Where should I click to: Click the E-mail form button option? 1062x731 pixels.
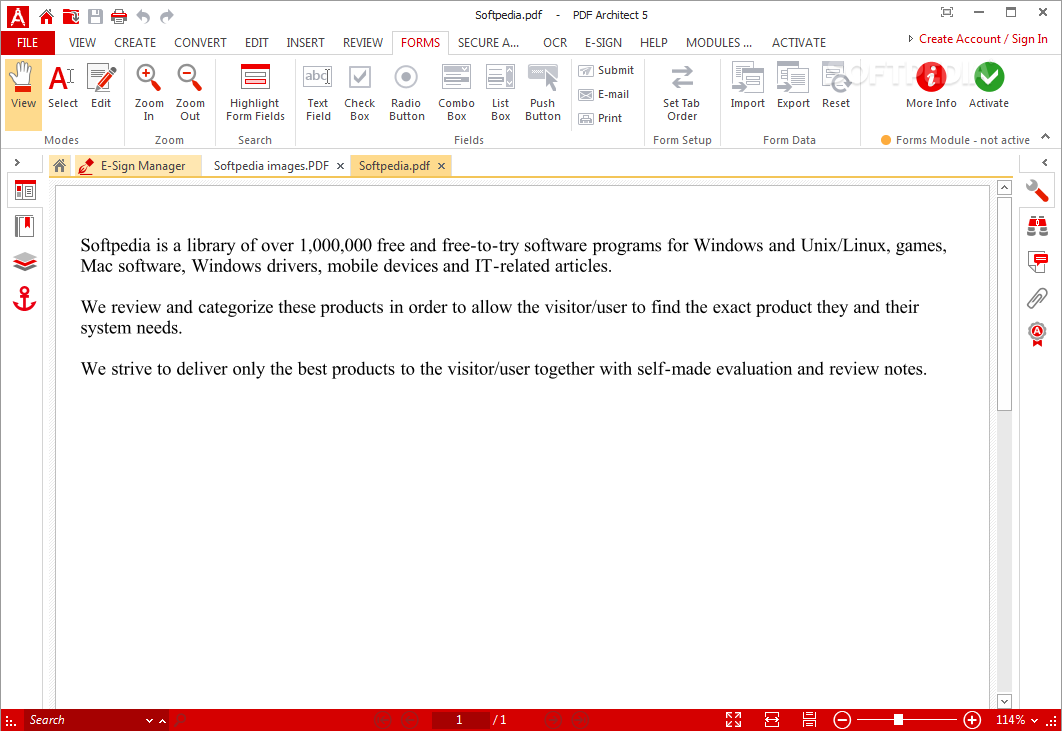pos(603,94)
